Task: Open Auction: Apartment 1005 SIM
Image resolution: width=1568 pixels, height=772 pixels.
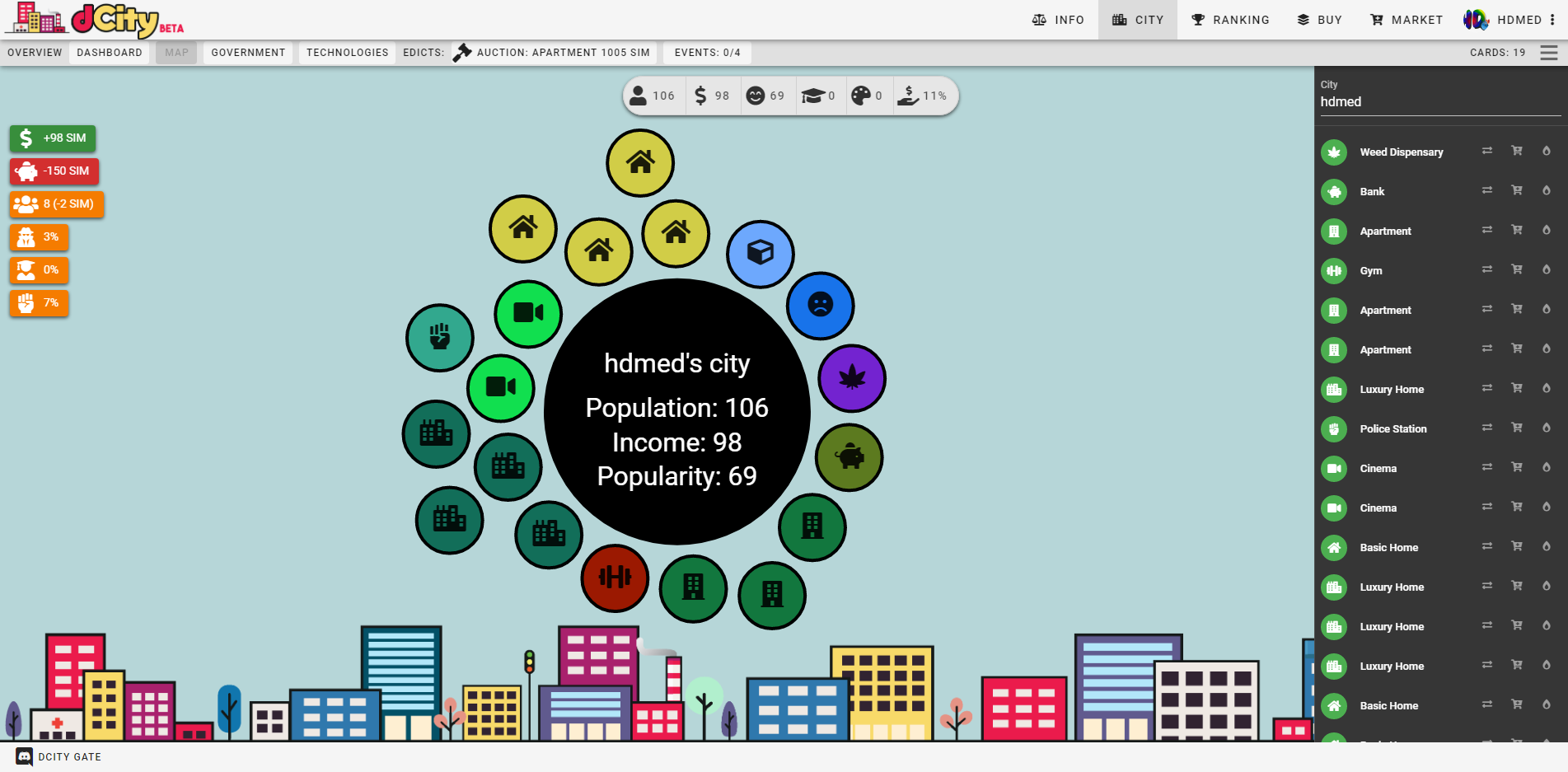Action: coord(554,53)
